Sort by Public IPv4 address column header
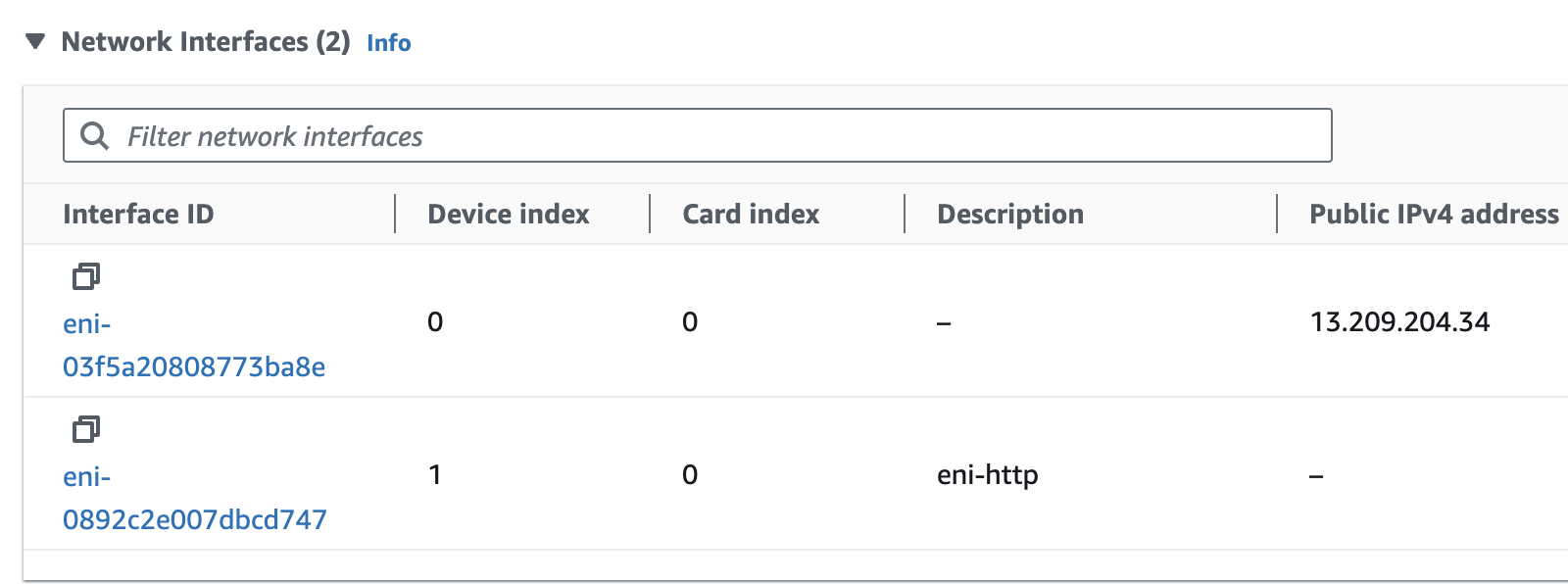The height and width of the screenshot is (584, 1568). point(1434,214)
